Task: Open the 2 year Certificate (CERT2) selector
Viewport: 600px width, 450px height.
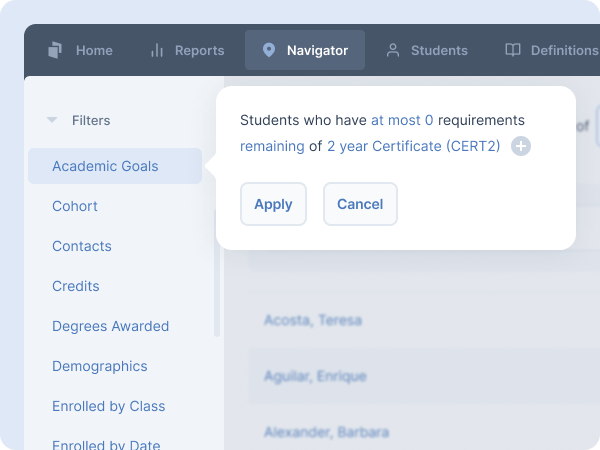Action: (413, 146)
